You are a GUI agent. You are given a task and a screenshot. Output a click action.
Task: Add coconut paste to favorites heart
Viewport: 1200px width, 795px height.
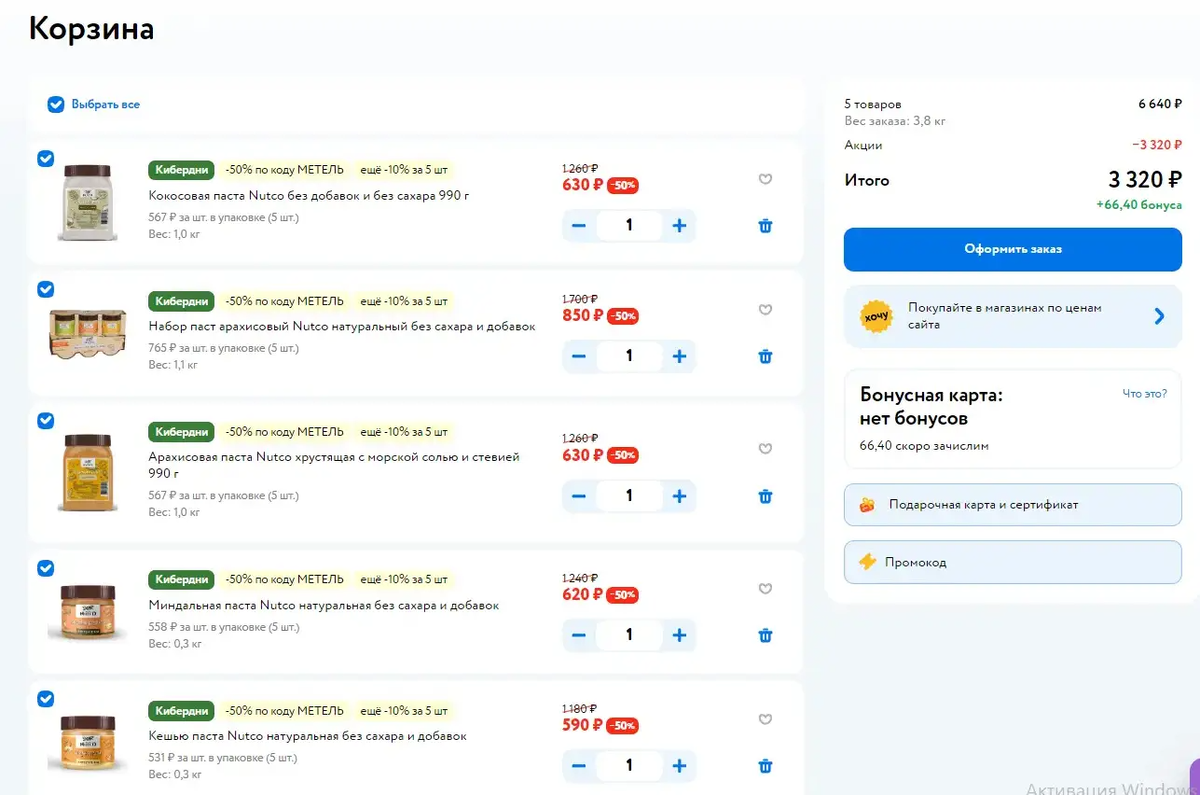pos(765,180)
